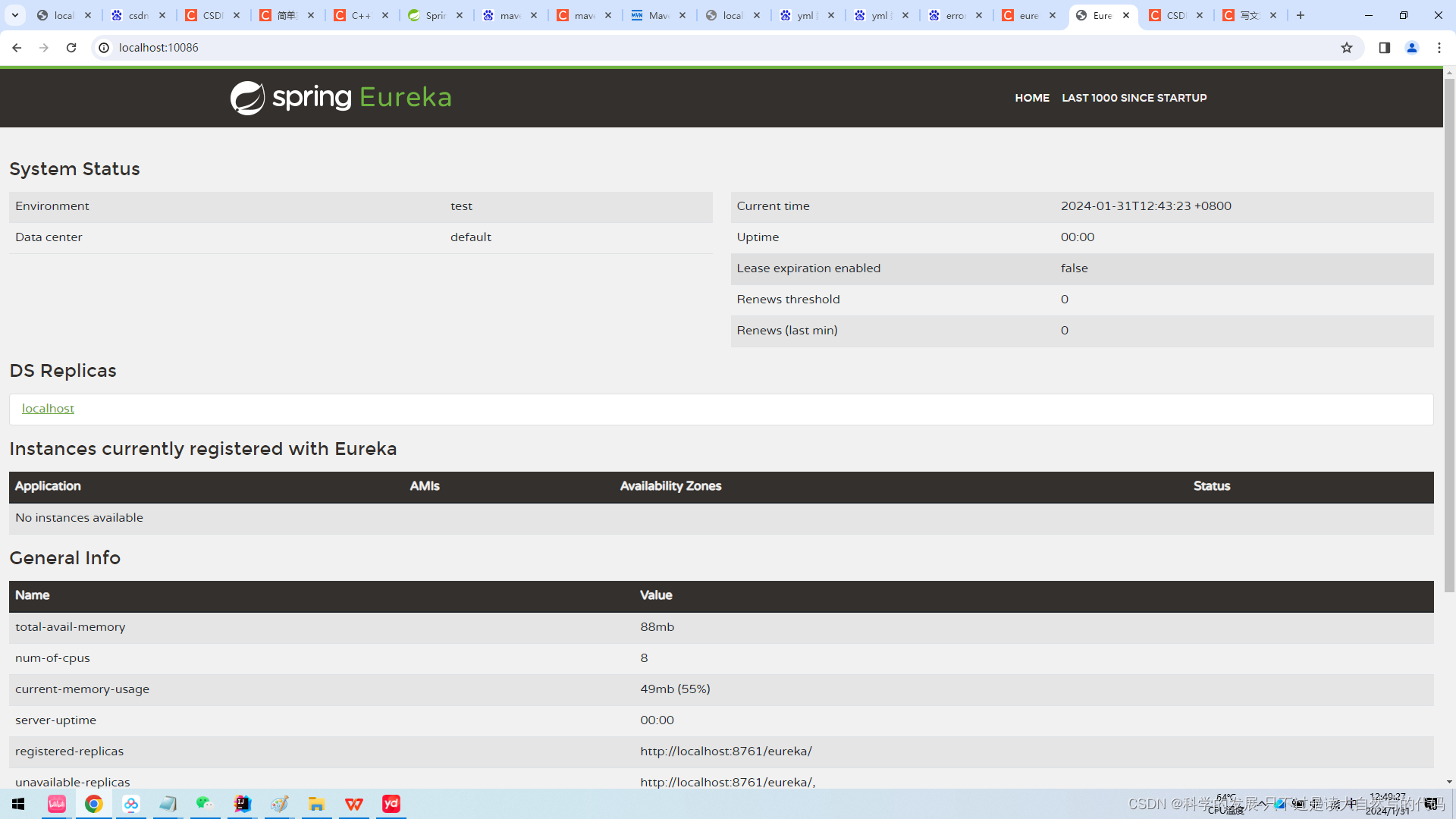
Task: Close the Spring tab
Action: click(460, 15)
